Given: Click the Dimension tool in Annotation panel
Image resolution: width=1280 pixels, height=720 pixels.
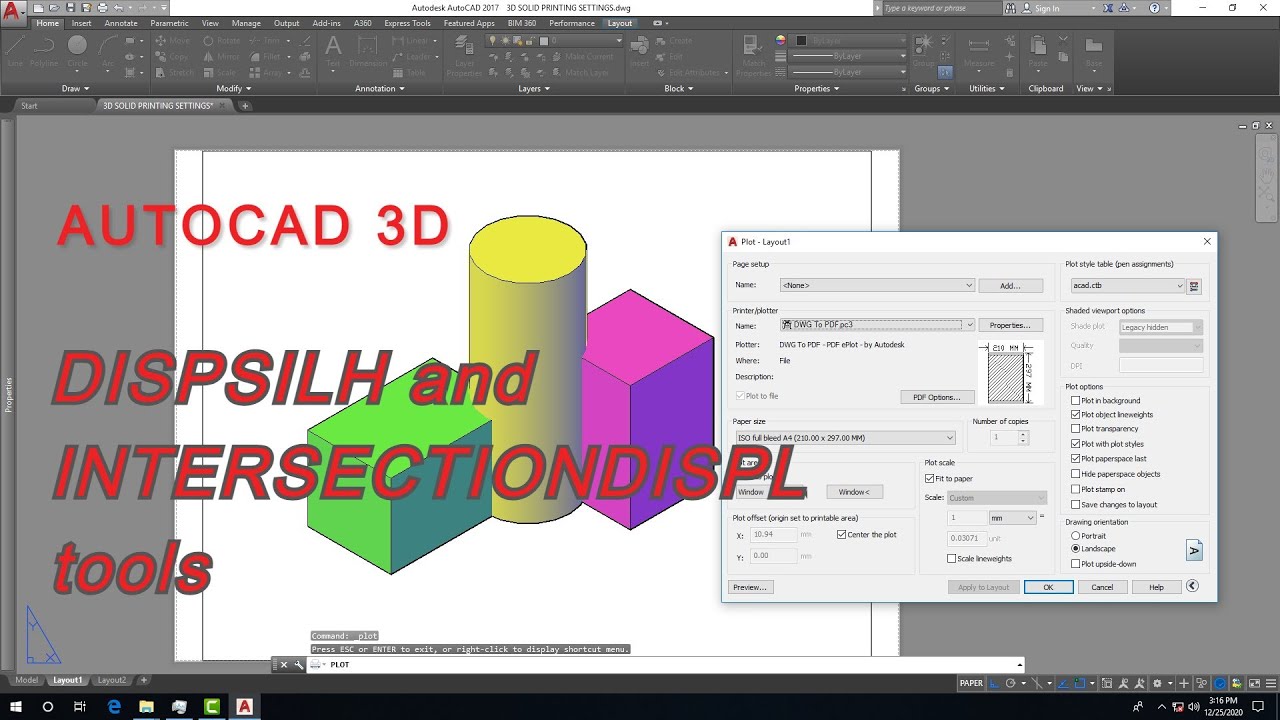Looking at the screenshot, I should point(368,51).
